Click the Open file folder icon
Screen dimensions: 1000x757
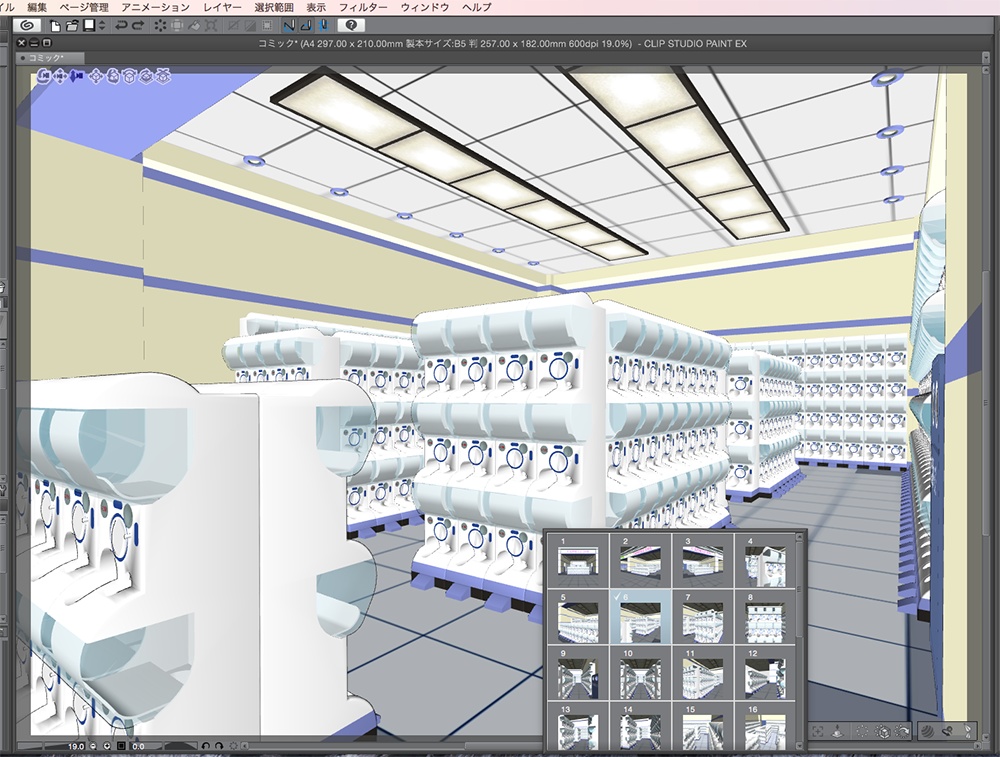tap(71, 26)
